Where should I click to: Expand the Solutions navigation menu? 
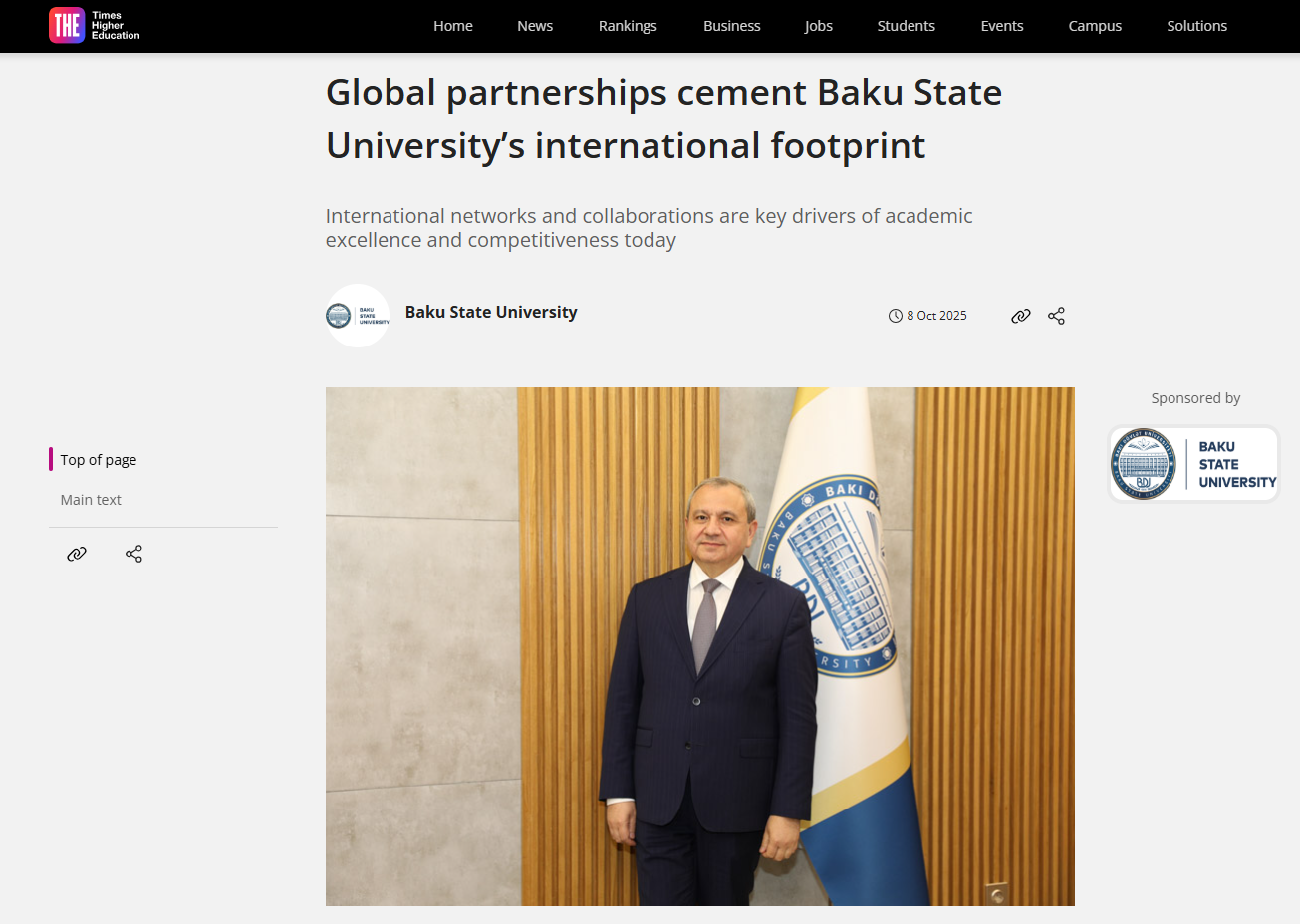tap(1196, 26)
